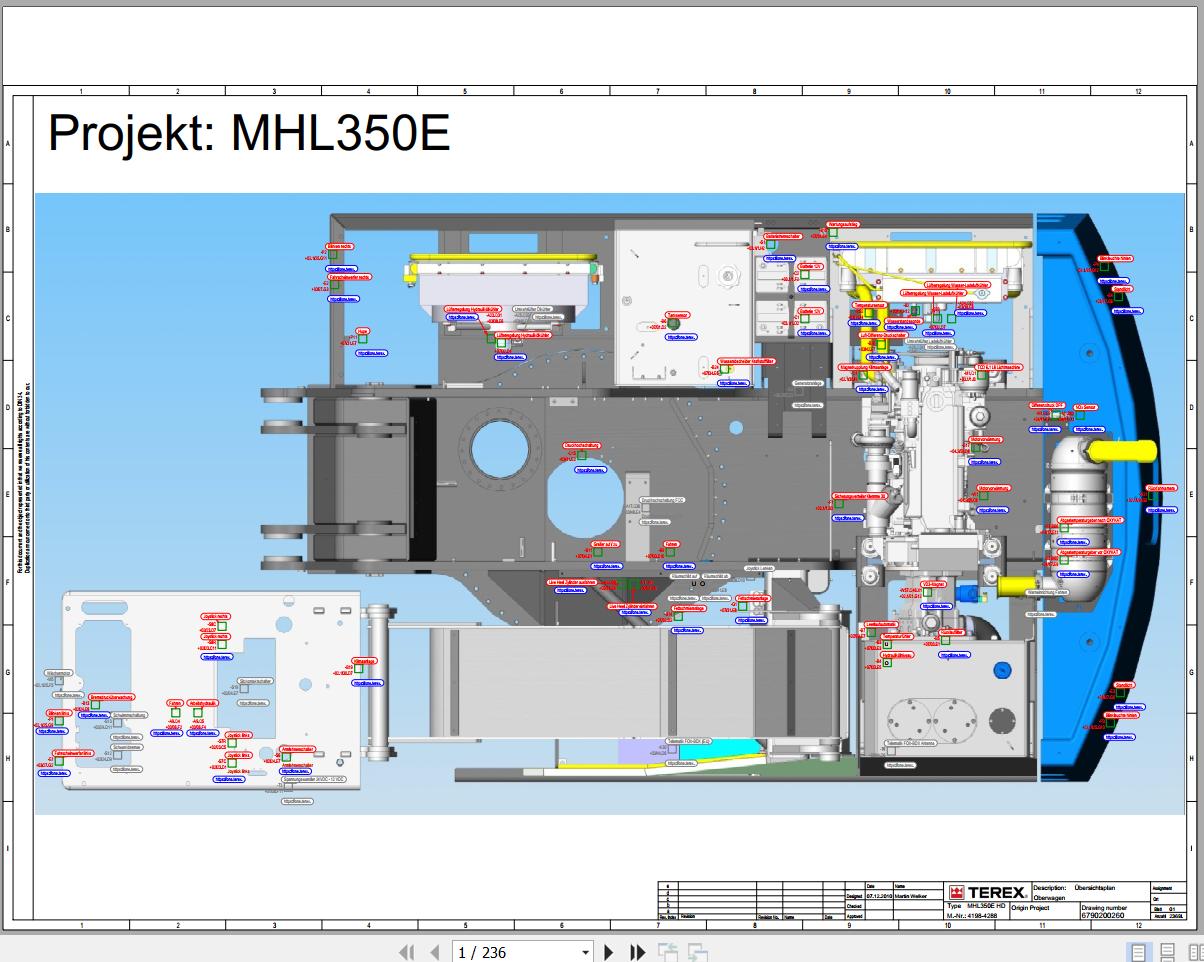Click the 'Origin Project' field
This screenshot has width=1204, height=962.
(1030, 908)
